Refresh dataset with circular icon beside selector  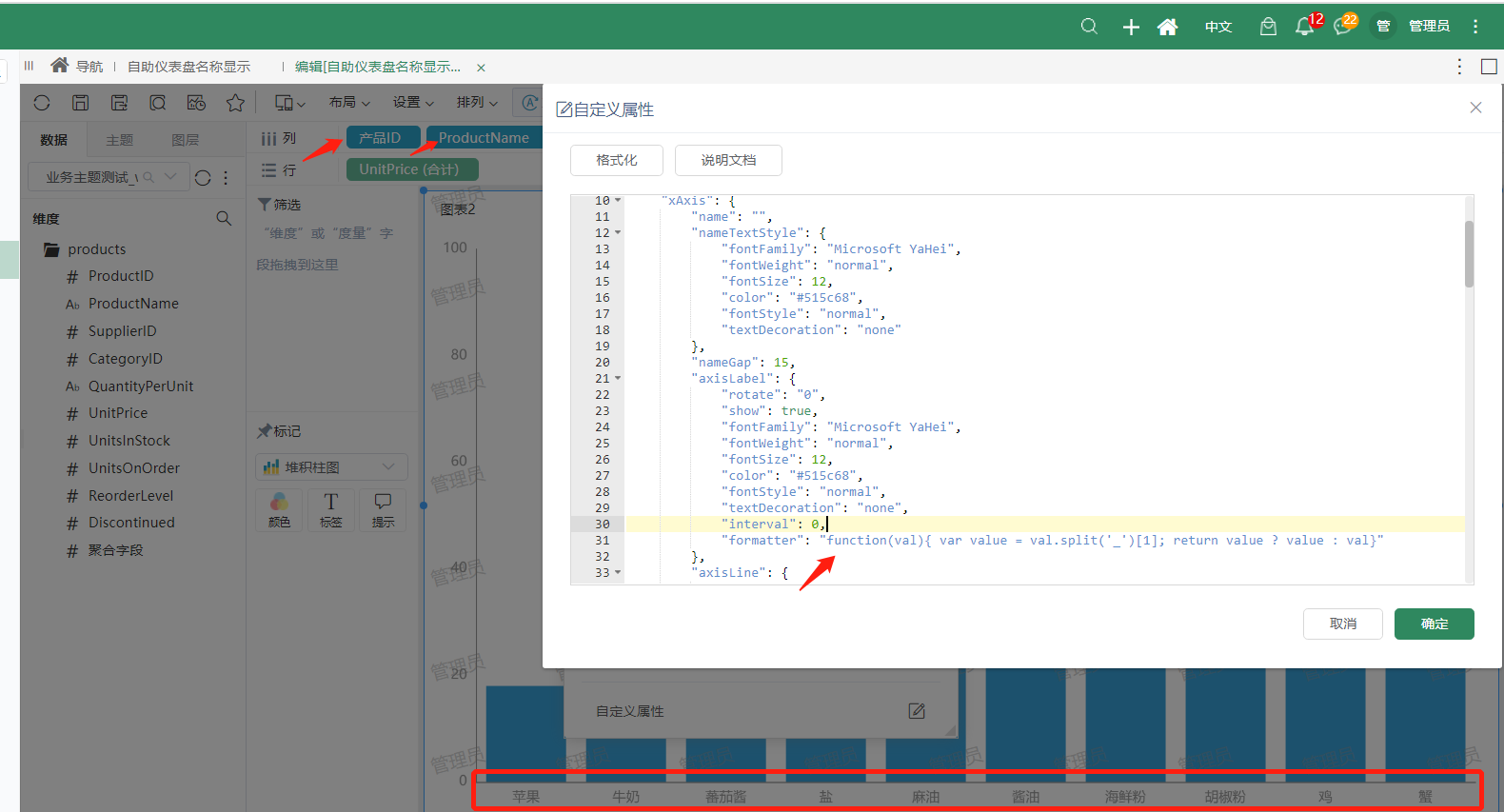coord(203,178)
